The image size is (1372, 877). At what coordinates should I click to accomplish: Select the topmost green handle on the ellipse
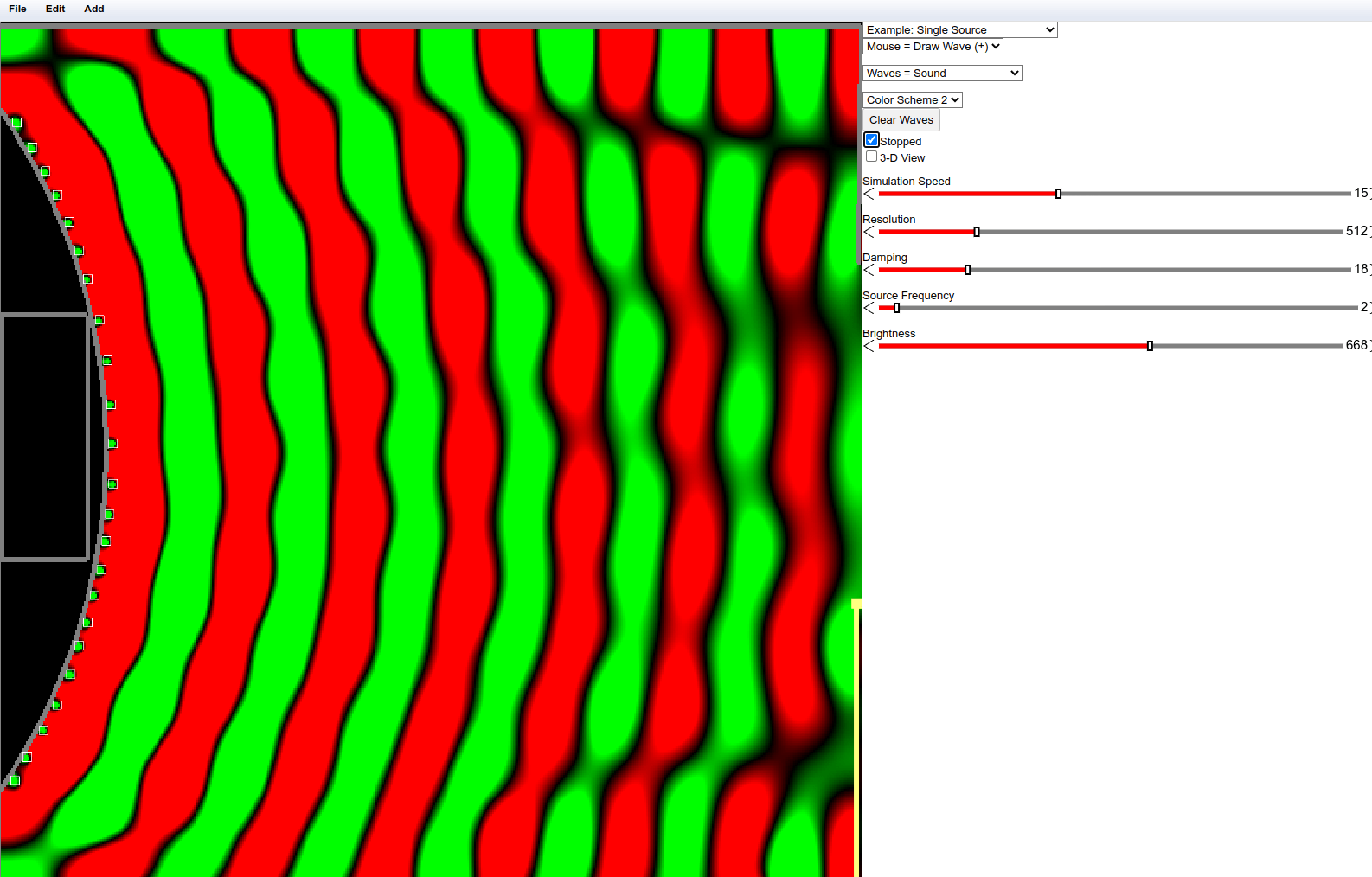pyautogui.click(x=16, y=122)
